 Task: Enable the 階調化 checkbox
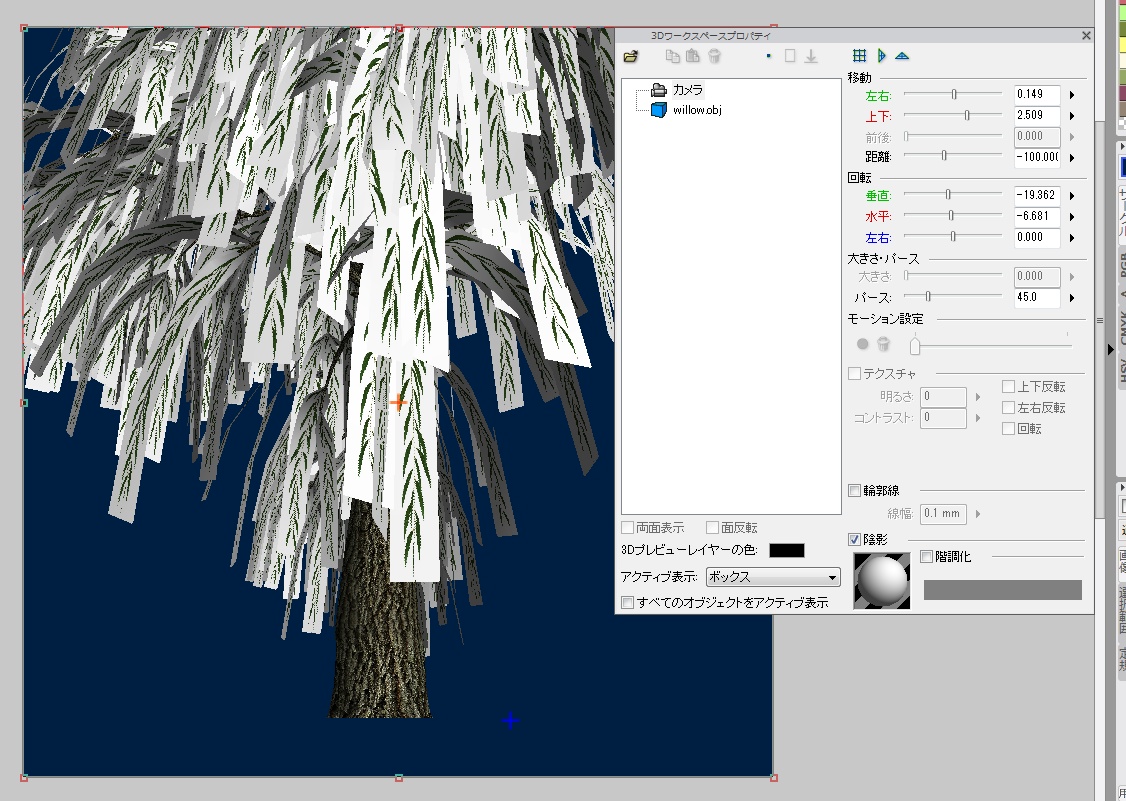(926, 557)
